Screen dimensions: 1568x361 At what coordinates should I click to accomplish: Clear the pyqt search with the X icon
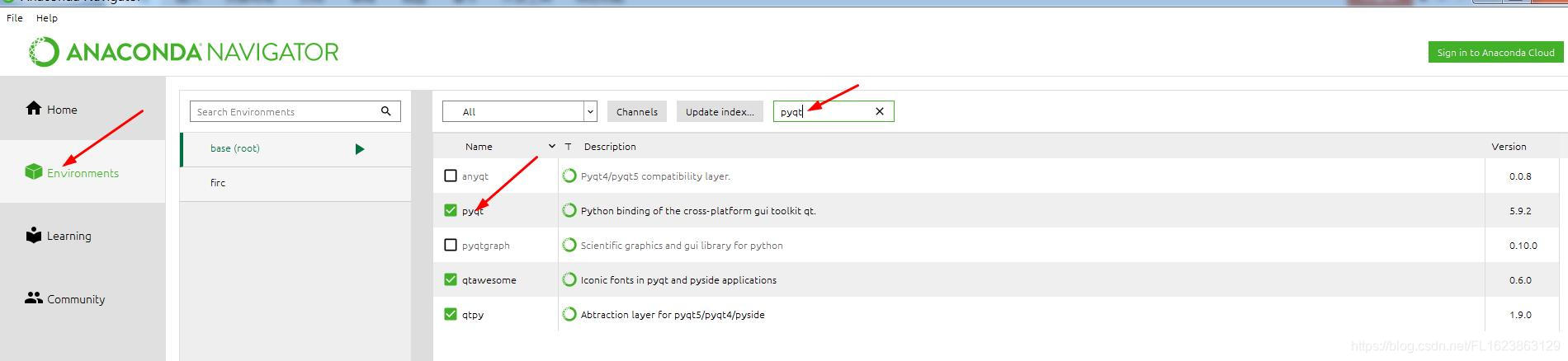tap(880, 111)
